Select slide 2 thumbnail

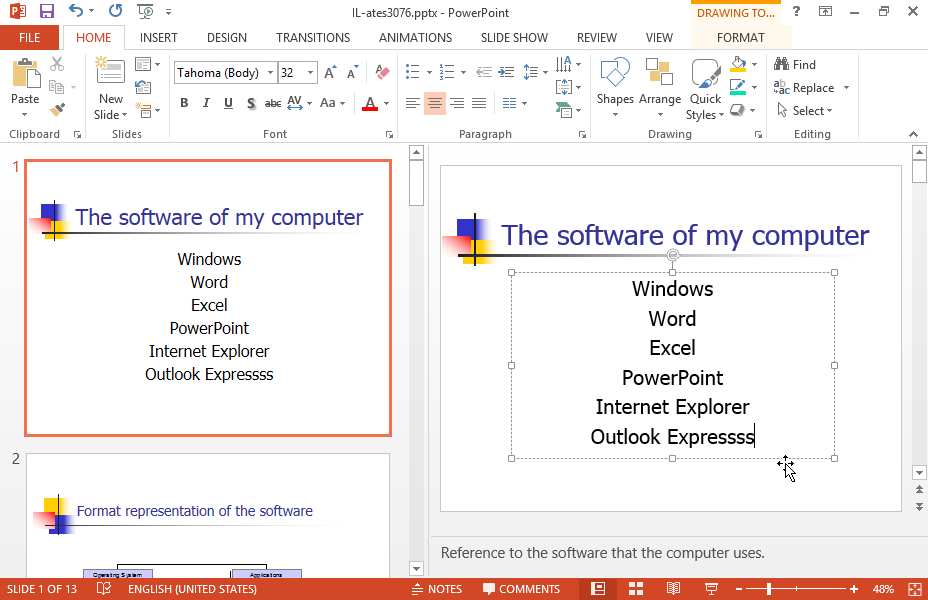point(208,515)
